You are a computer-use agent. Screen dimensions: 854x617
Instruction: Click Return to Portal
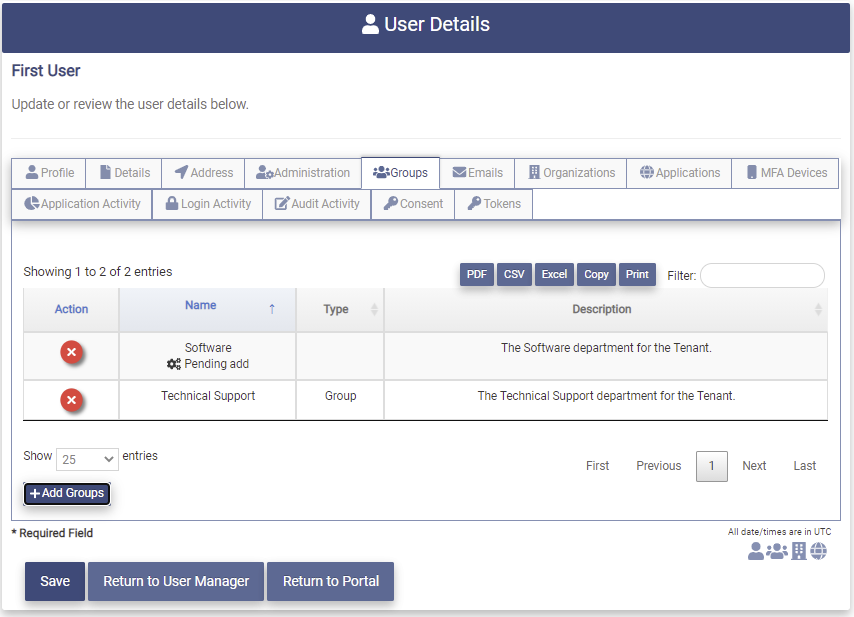point(331,582)
